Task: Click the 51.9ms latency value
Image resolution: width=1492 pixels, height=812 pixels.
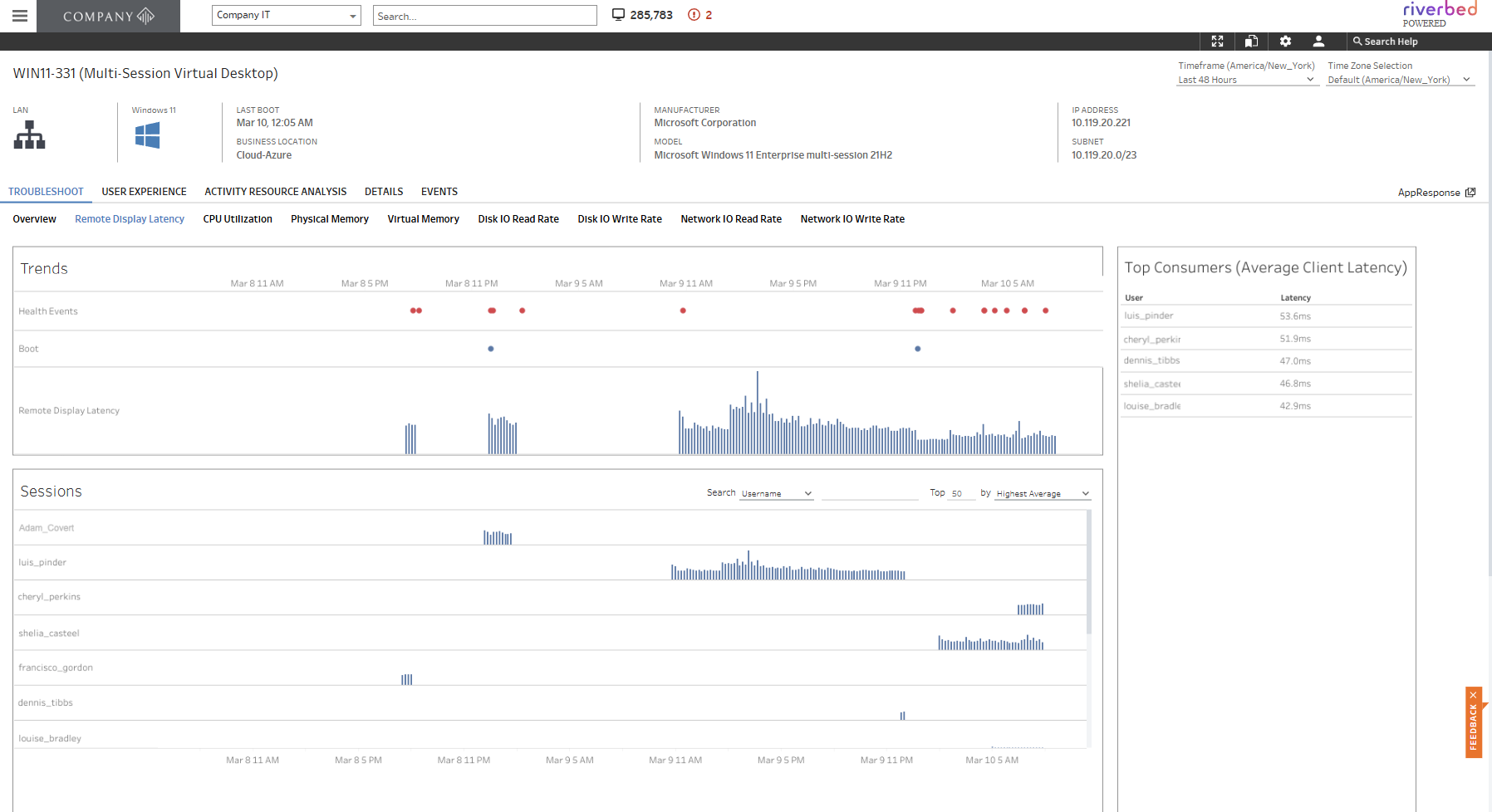Action: click(1295, 339)
